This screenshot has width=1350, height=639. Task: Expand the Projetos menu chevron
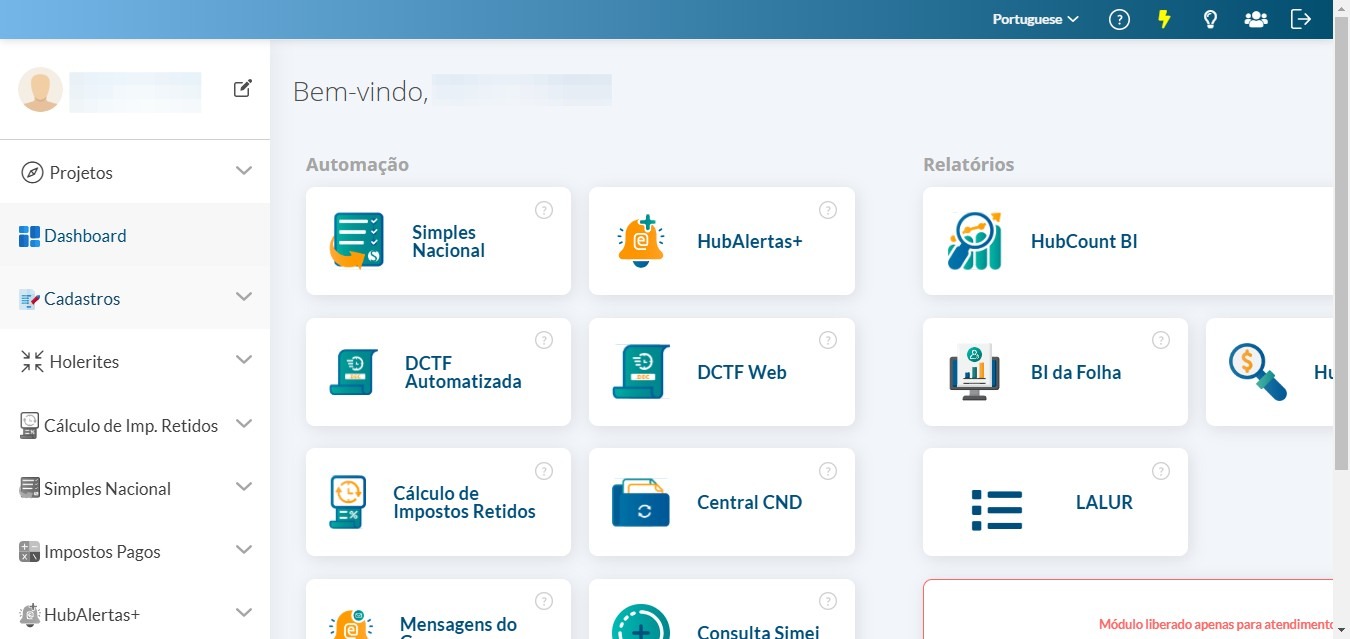[244, 171]
